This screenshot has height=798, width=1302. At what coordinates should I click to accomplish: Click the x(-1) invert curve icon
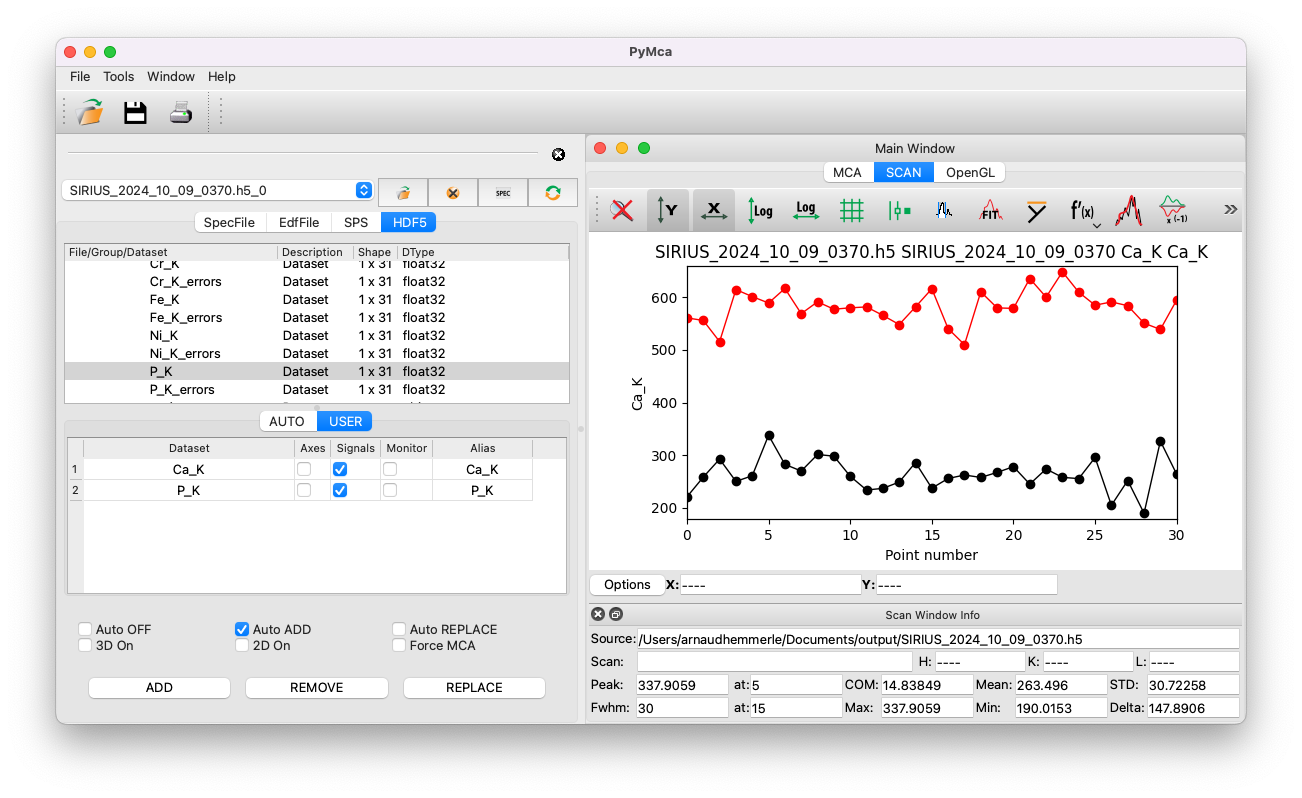click(x=1172, y=210)
